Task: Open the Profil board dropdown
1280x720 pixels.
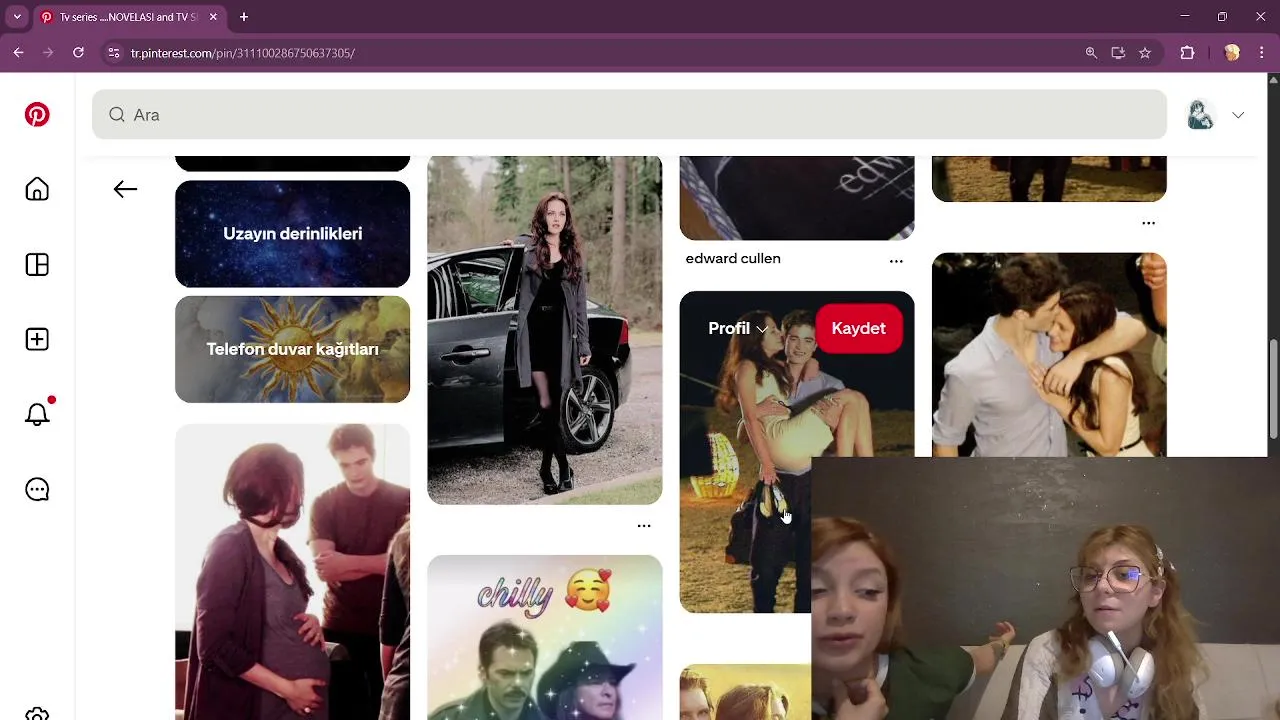Action: 738,328
